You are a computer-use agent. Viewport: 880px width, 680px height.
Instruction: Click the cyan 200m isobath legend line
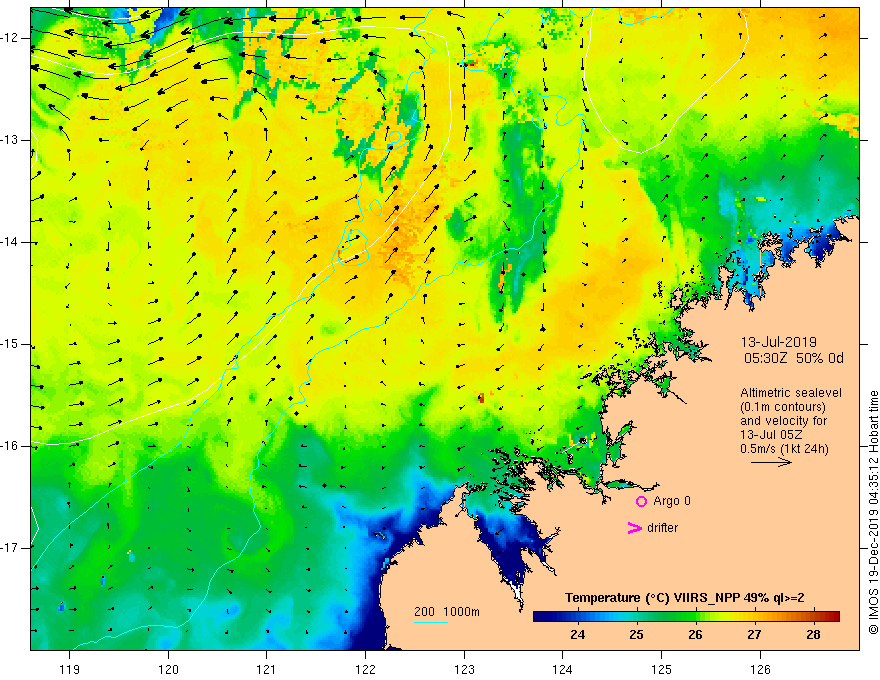tap(430, 622)
